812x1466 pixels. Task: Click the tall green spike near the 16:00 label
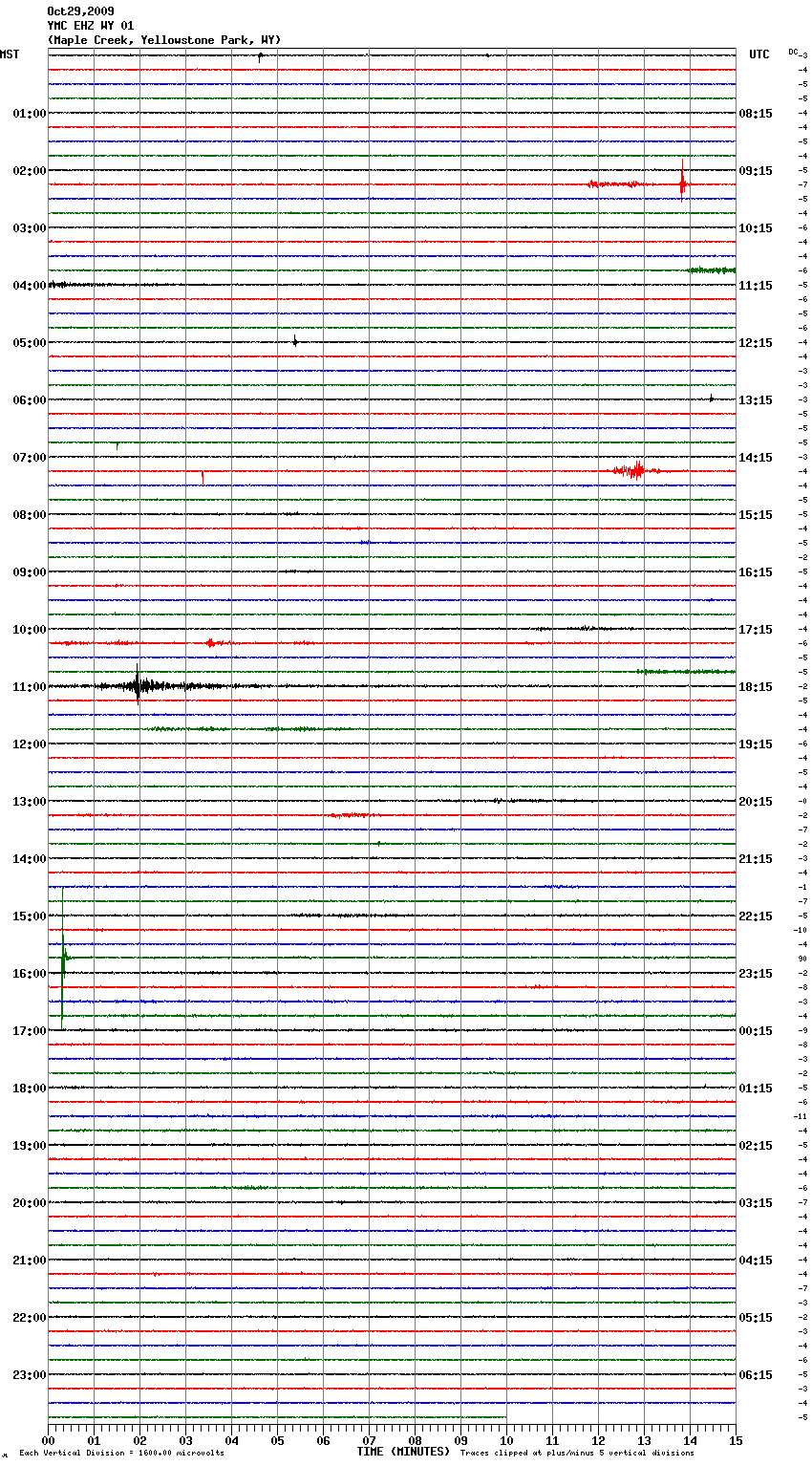(63, 959)
